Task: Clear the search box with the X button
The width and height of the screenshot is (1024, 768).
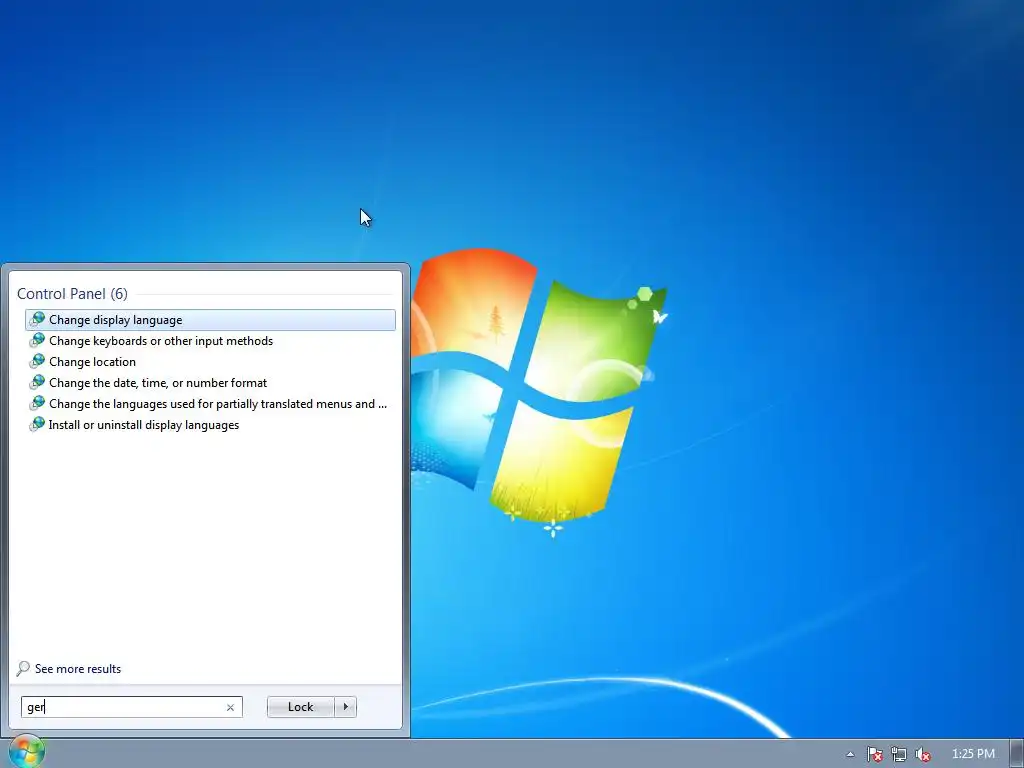Action: (230, 707)
